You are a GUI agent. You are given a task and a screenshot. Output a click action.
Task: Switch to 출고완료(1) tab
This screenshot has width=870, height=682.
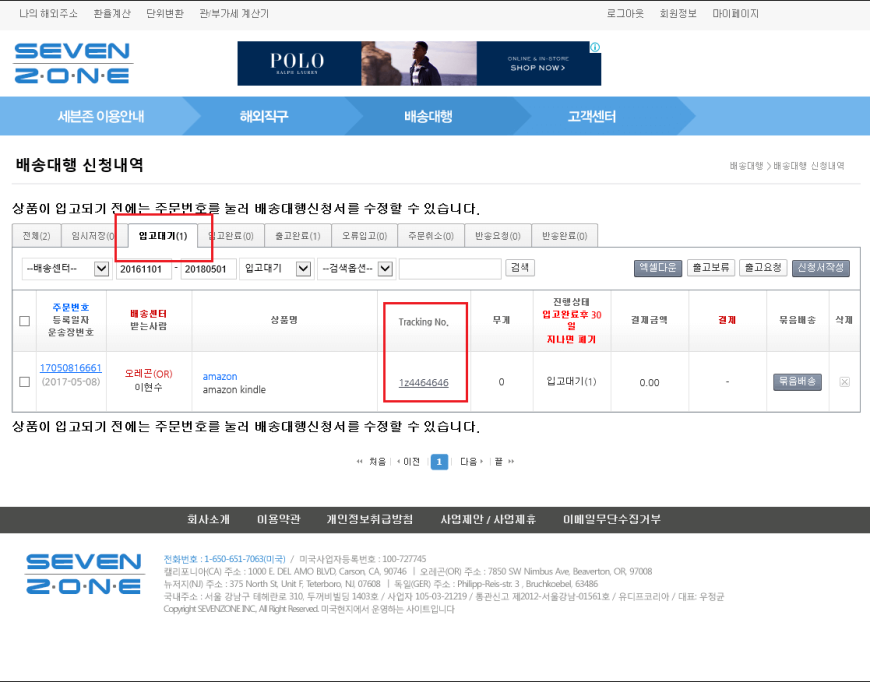point(298,236)
